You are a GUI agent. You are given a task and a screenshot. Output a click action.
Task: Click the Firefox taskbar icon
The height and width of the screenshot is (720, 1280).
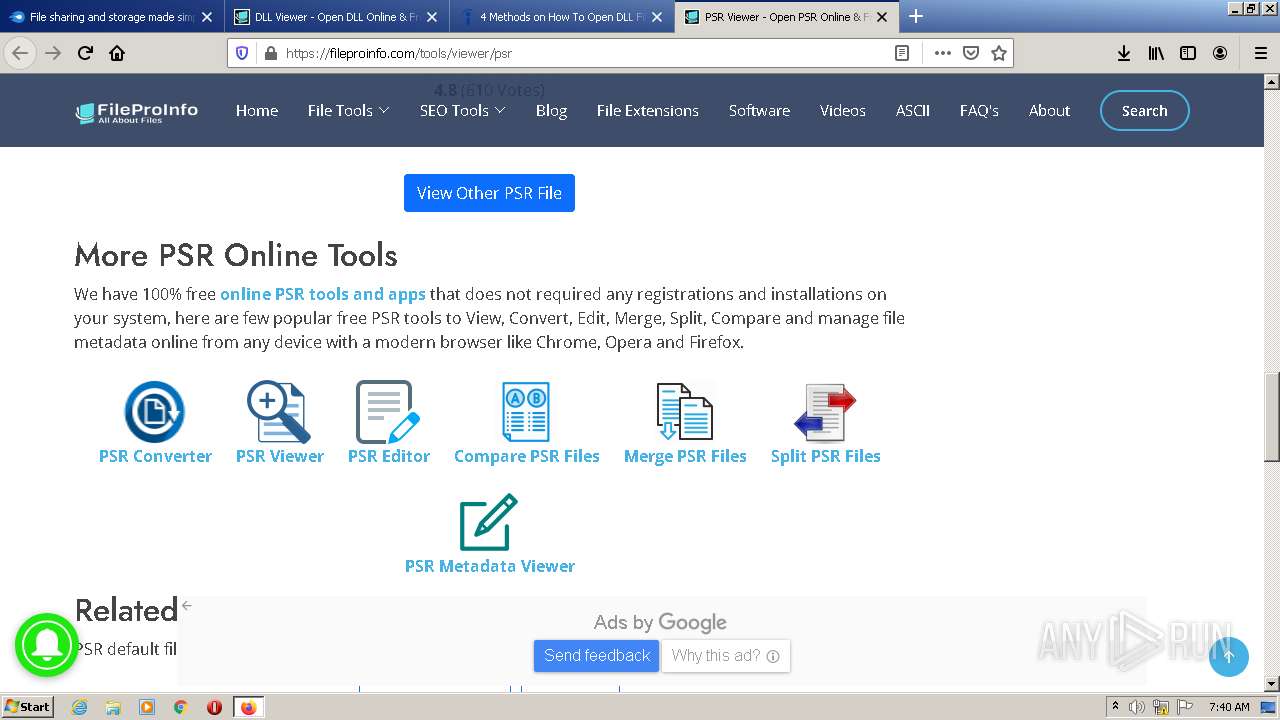click(x=248, y=707)
